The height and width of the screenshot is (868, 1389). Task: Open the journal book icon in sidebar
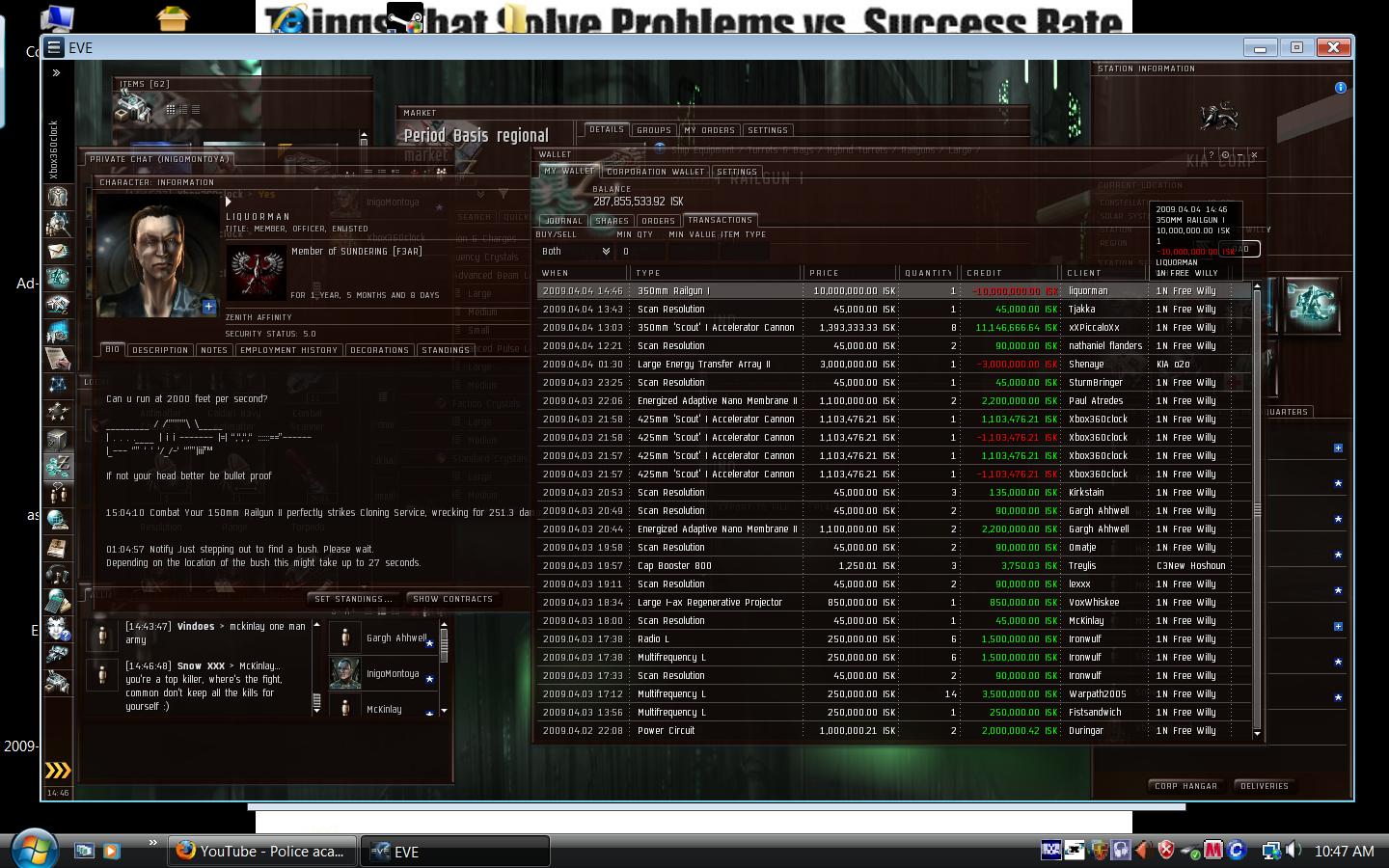click(58, 548)
